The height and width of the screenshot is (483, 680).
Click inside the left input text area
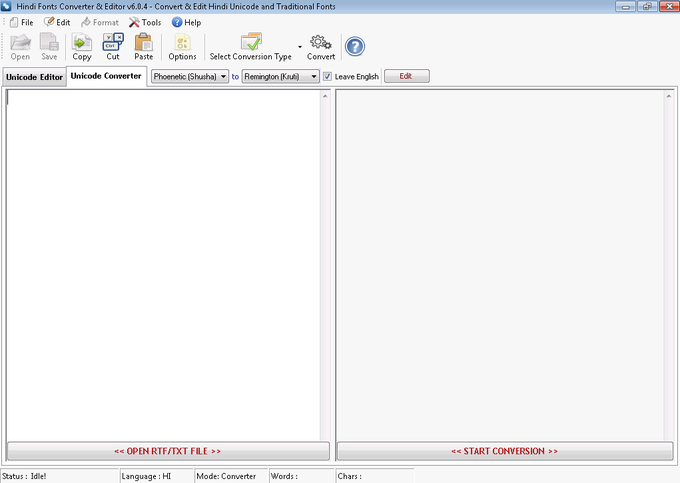pyautogui.click(x=163, y=265)
